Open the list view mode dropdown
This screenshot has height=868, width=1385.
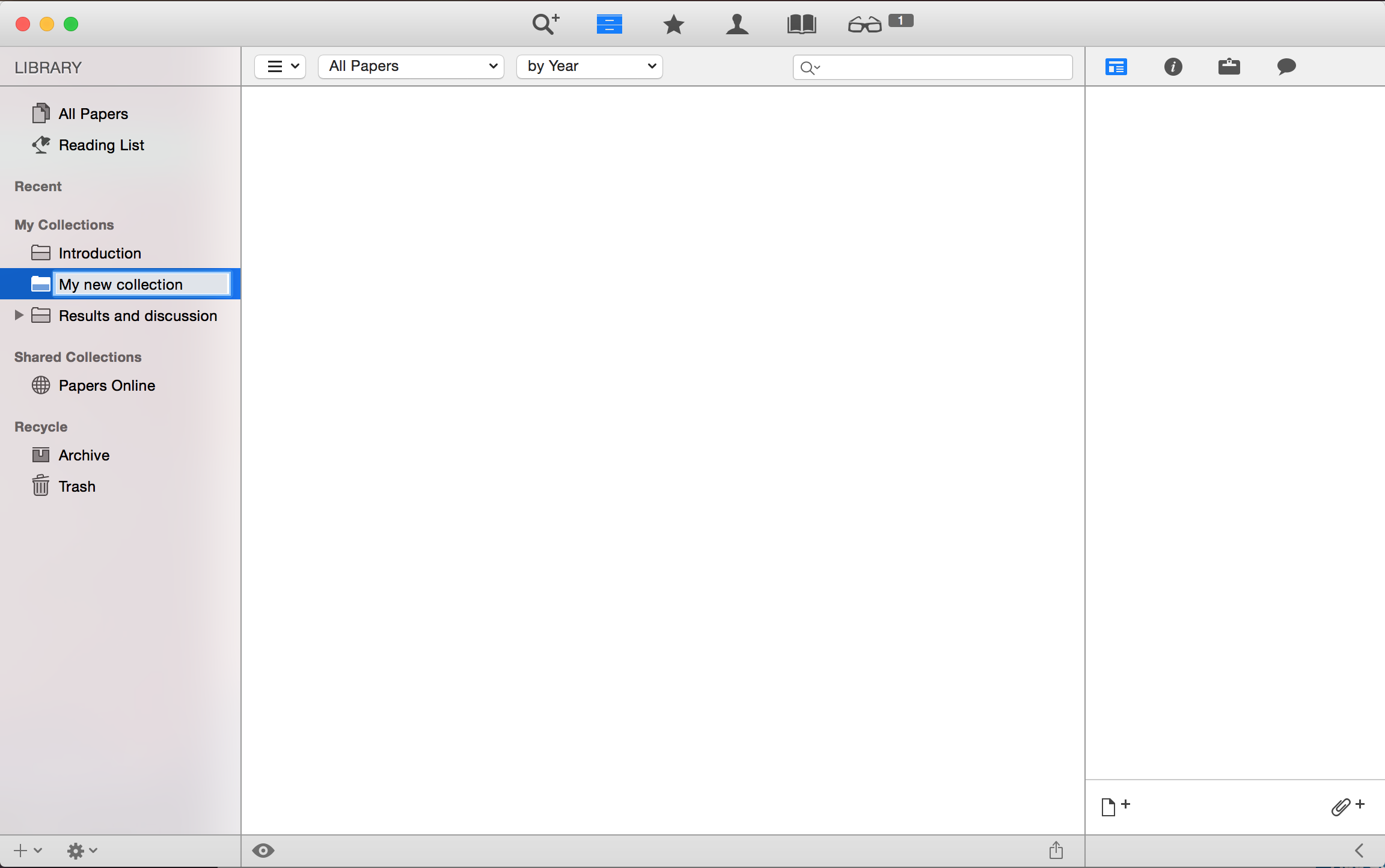pyautogui.click(x=280, y=66)
